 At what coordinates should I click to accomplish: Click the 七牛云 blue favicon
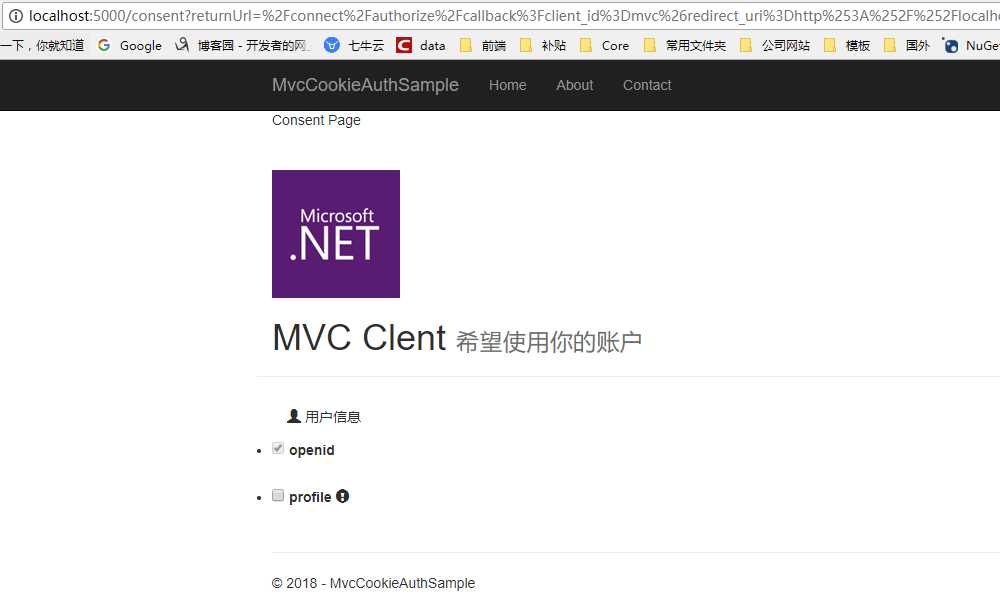click(x=332, y=45)
